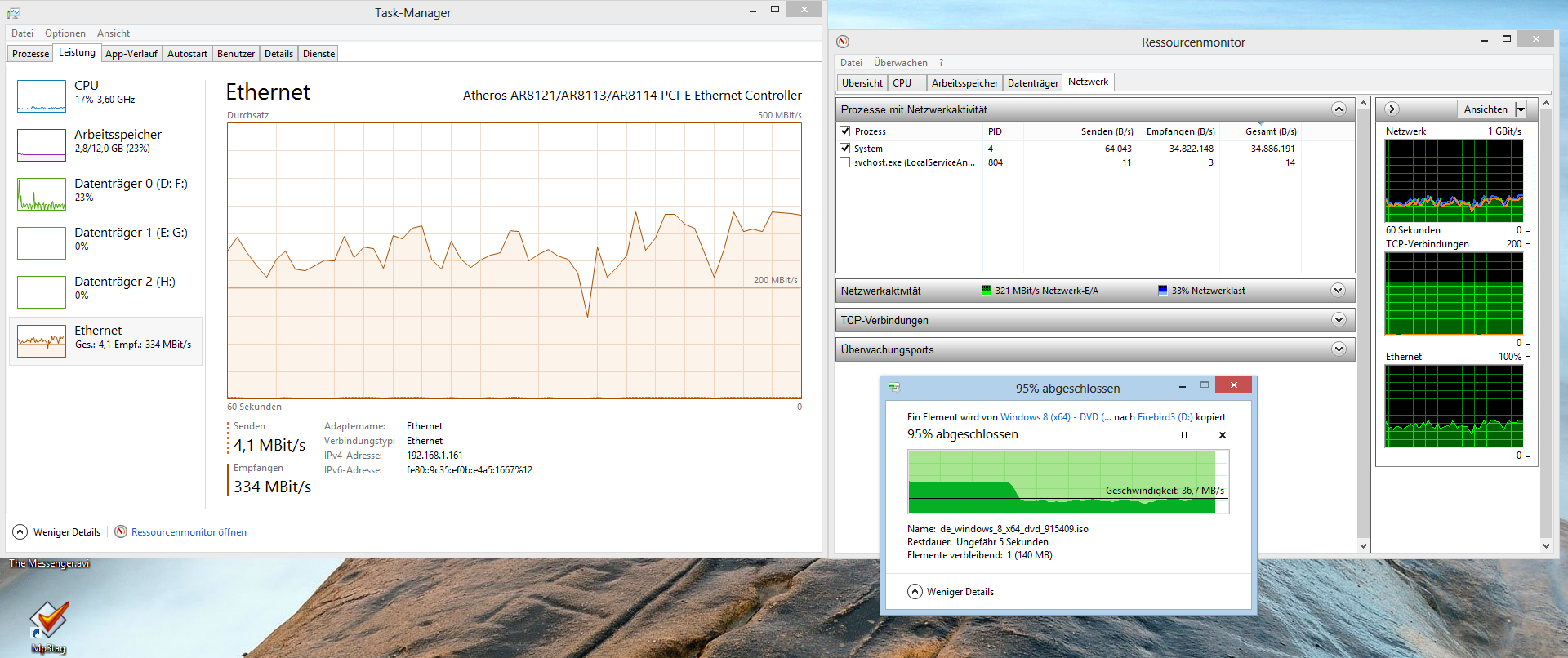Expand the TCP-Verbindungen section
The image size is (1568, 658).
(x=1338, y=320)
